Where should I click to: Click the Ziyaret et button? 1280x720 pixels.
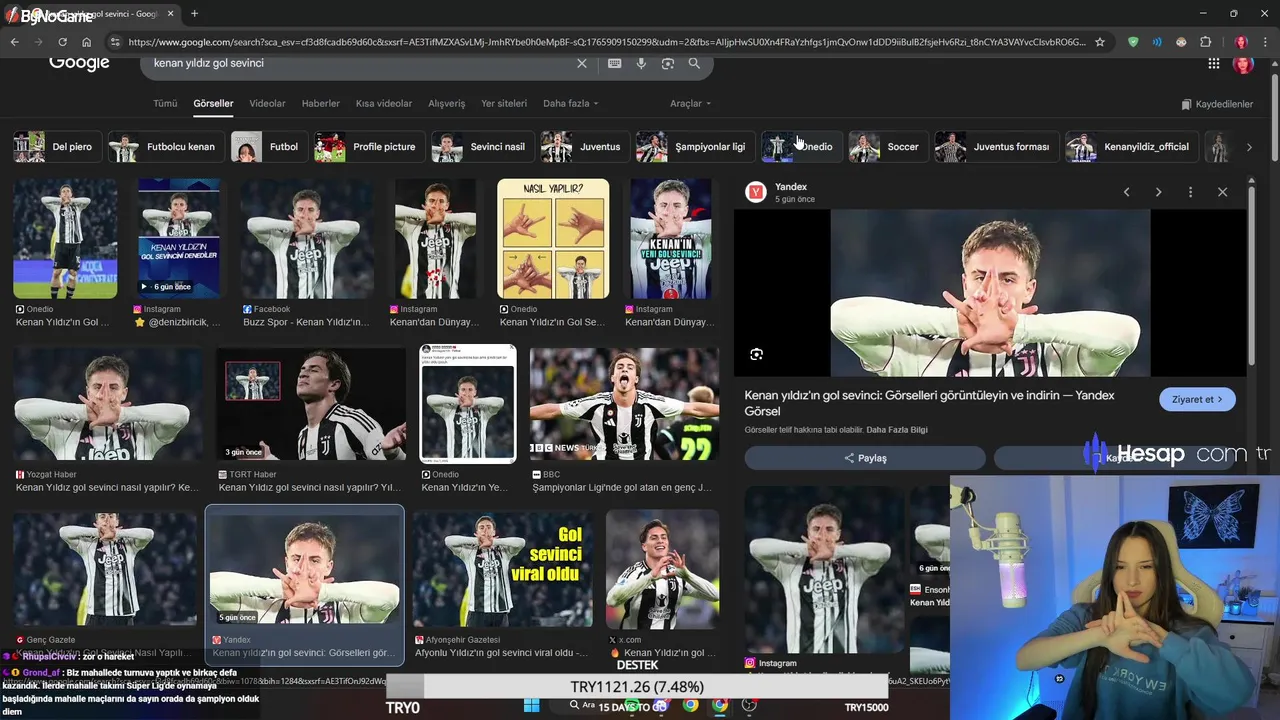[x=1197, y=399]
